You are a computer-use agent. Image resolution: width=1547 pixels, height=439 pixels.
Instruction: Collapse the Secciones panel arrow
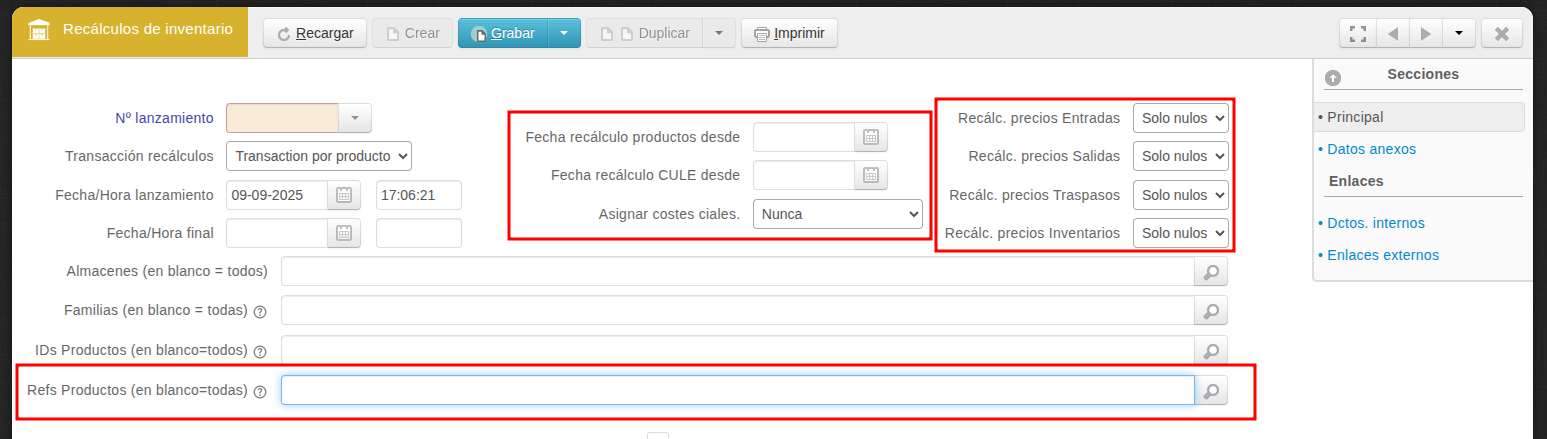pos(1332,77)
